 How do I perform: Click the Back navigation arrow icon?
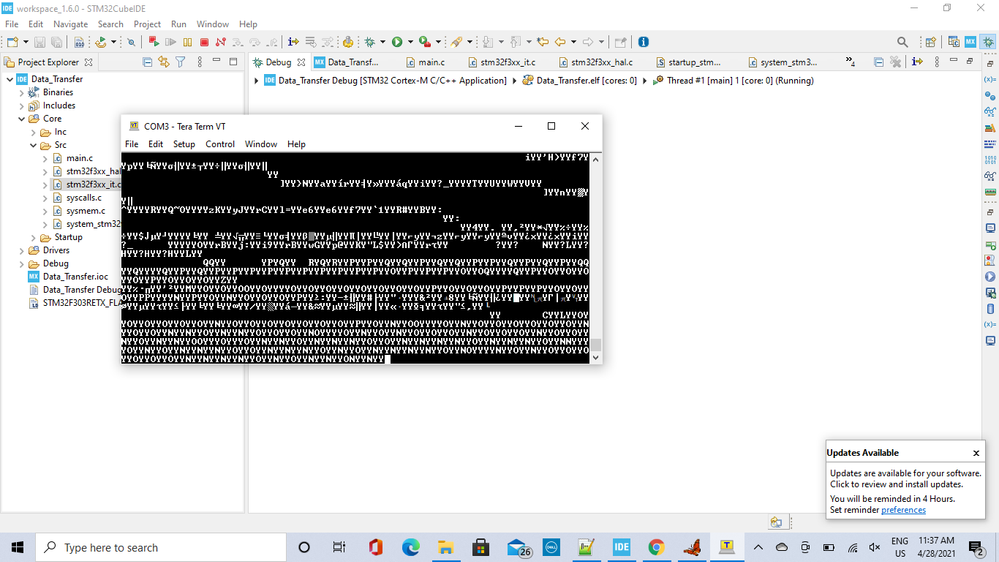click(x=560, y=42)
